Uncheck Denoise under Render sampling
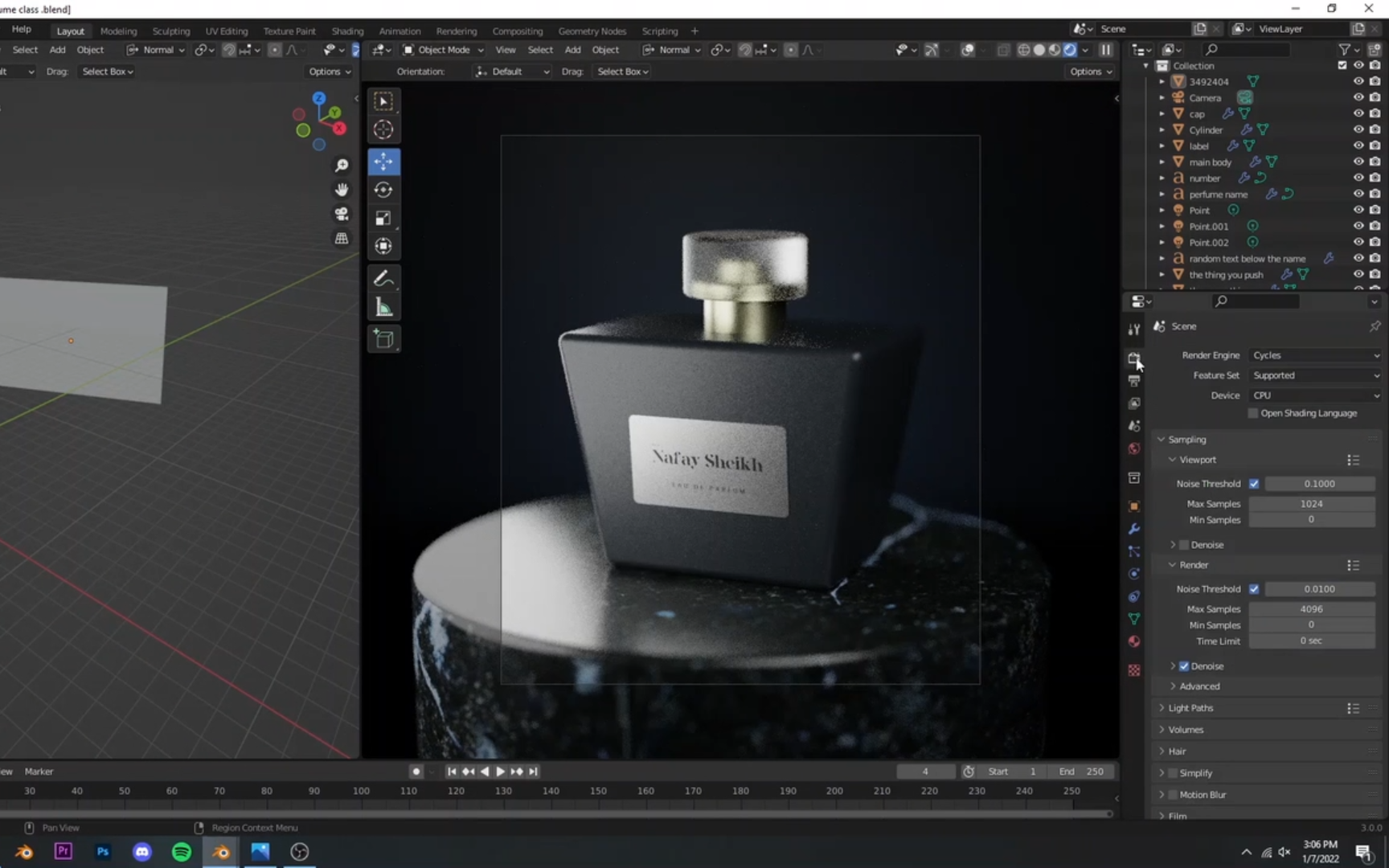1389x868 pixels. pos(1183,665)
